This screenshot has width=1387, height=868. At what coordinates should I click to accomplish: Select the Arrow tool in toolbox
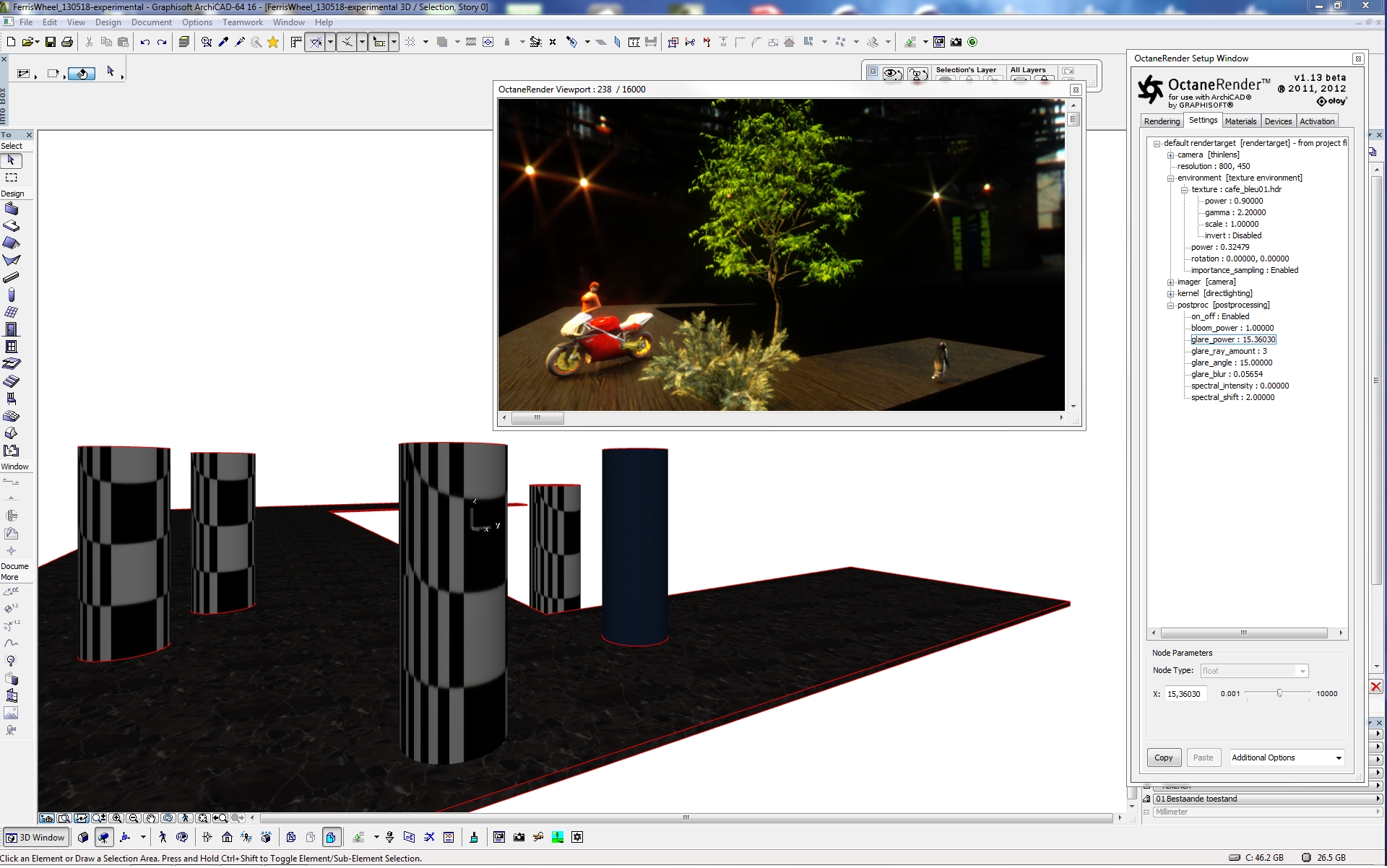(x=12, y=161)
